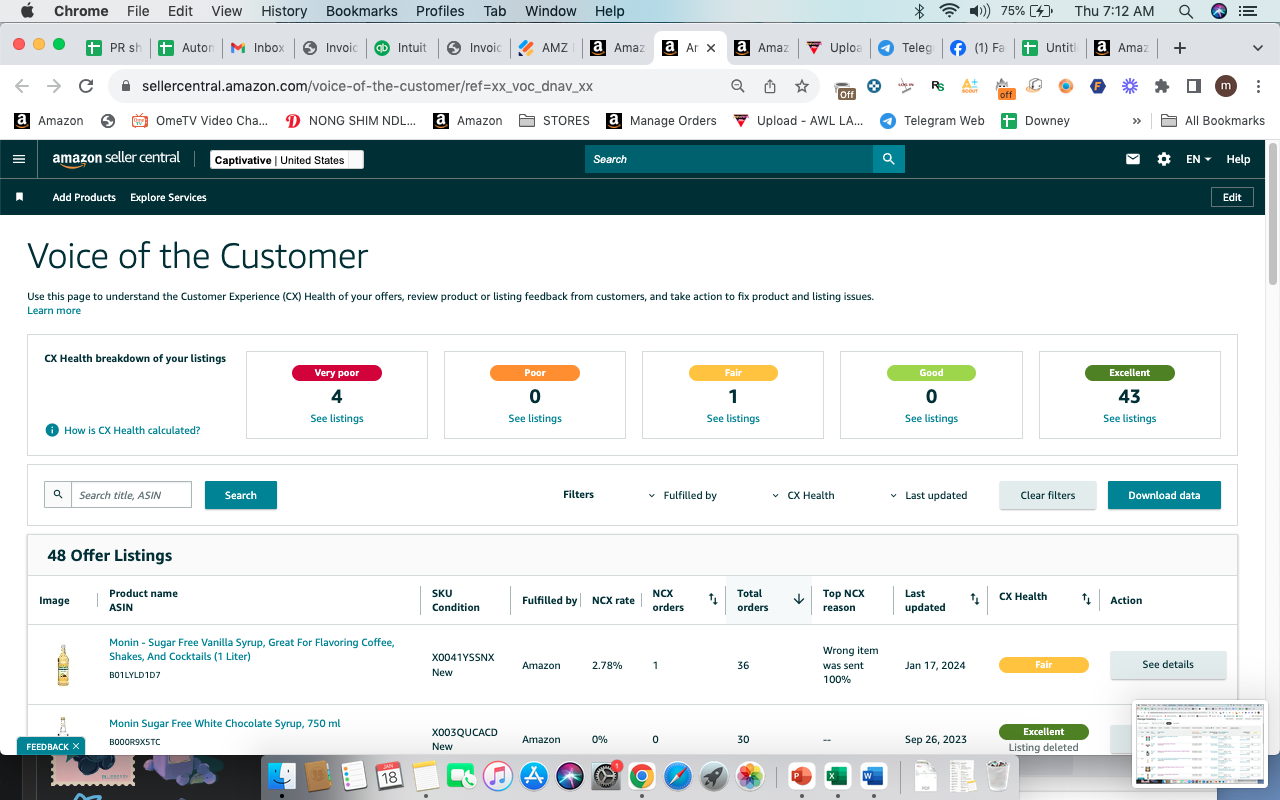Close the FEEDBACK tab at bottom left
The height and width of the screenshot is (800, 1280).
click(76, 746)
